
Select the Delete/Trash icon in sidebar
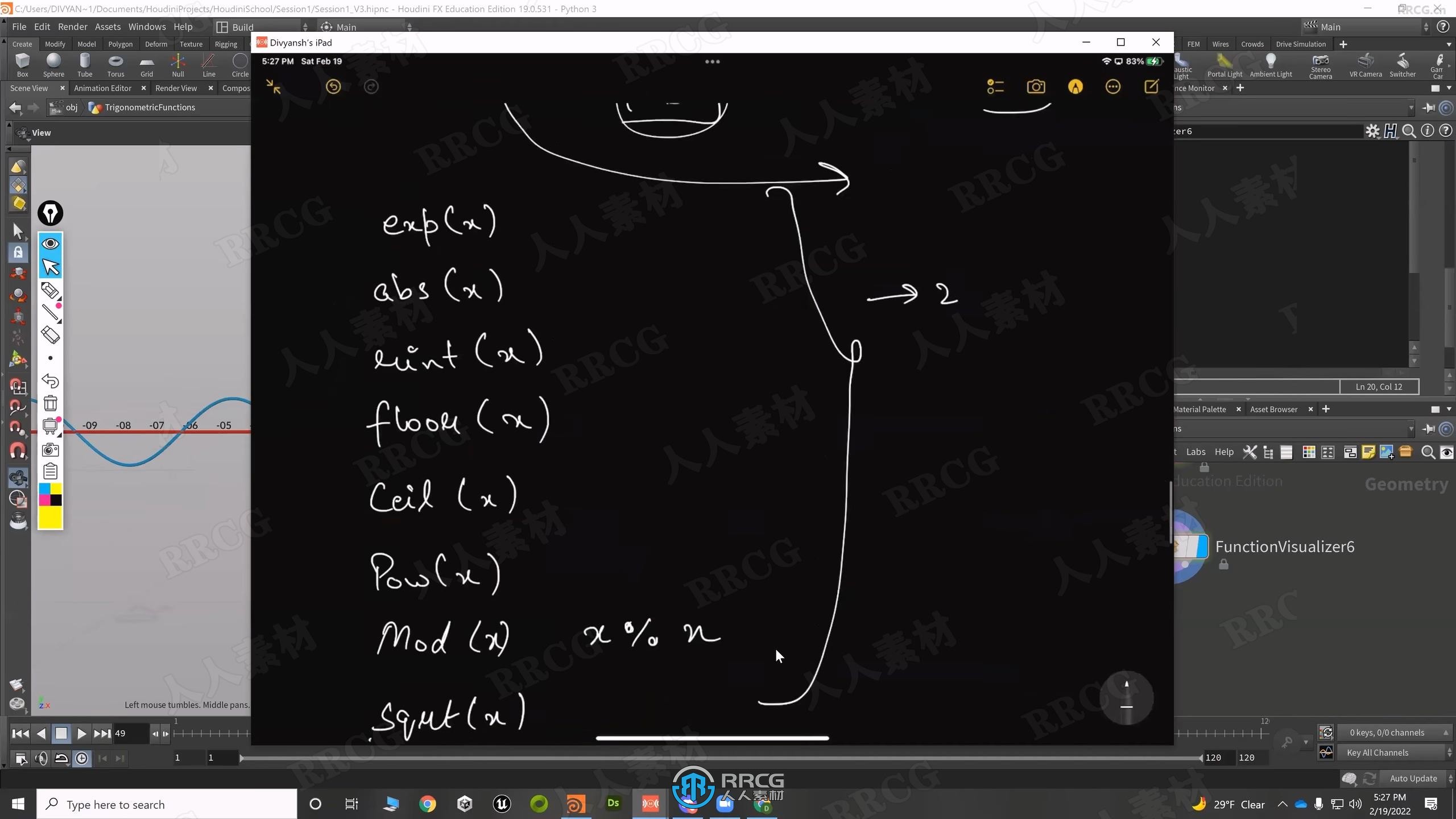pos(50,405)
